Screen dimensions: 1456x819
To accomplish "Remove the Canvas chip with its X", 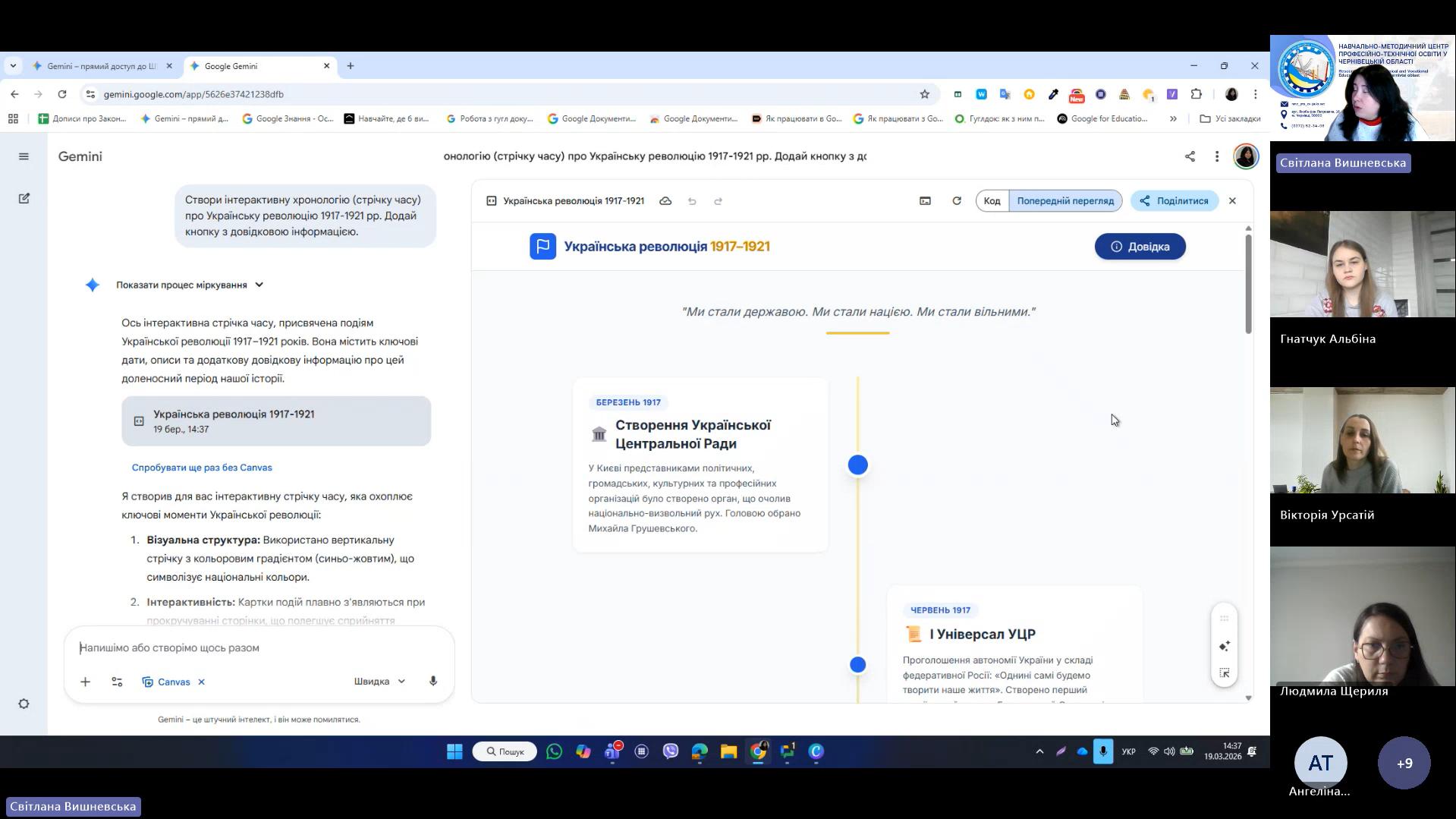I will point(202,682).
